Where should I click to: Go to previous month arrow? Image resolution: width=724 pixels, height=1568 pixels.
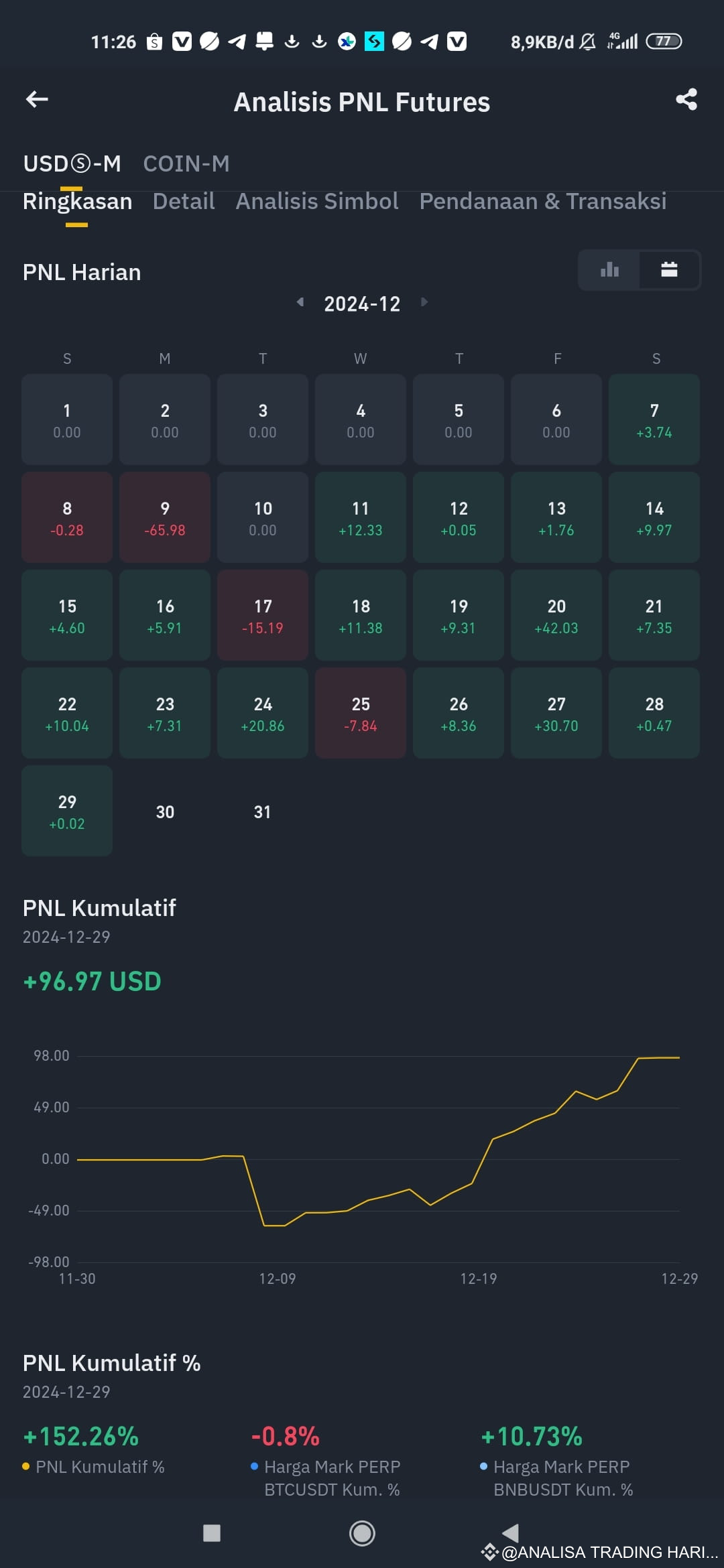pyautogui.click(x=300, y=302)
